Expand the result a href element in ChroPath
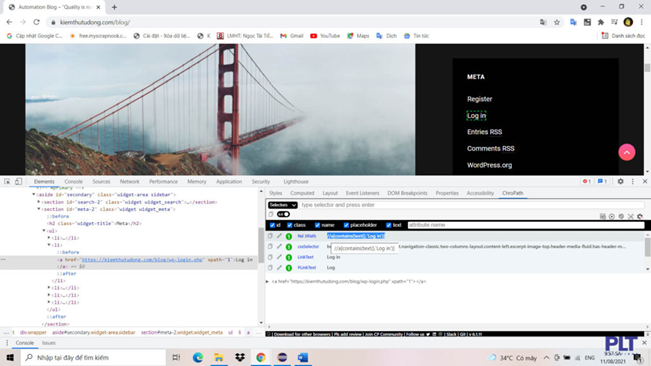The width and height of the screenshot is (651, 366). point(267,281)
